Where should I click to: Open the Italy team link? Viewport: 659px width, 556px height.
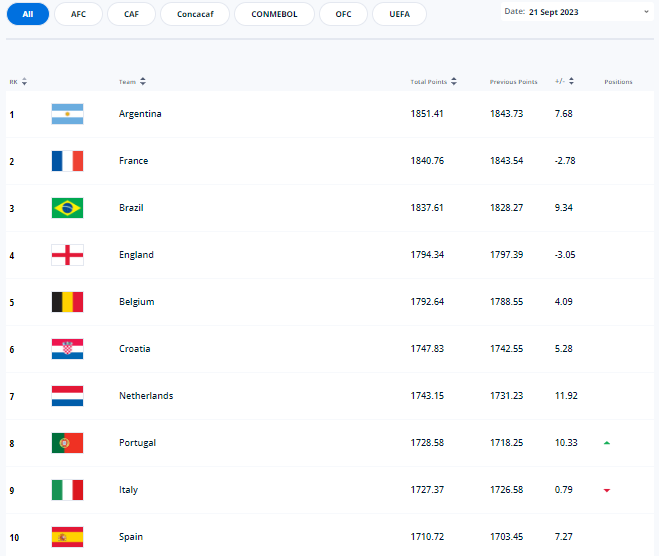click(x=128, y=490)
